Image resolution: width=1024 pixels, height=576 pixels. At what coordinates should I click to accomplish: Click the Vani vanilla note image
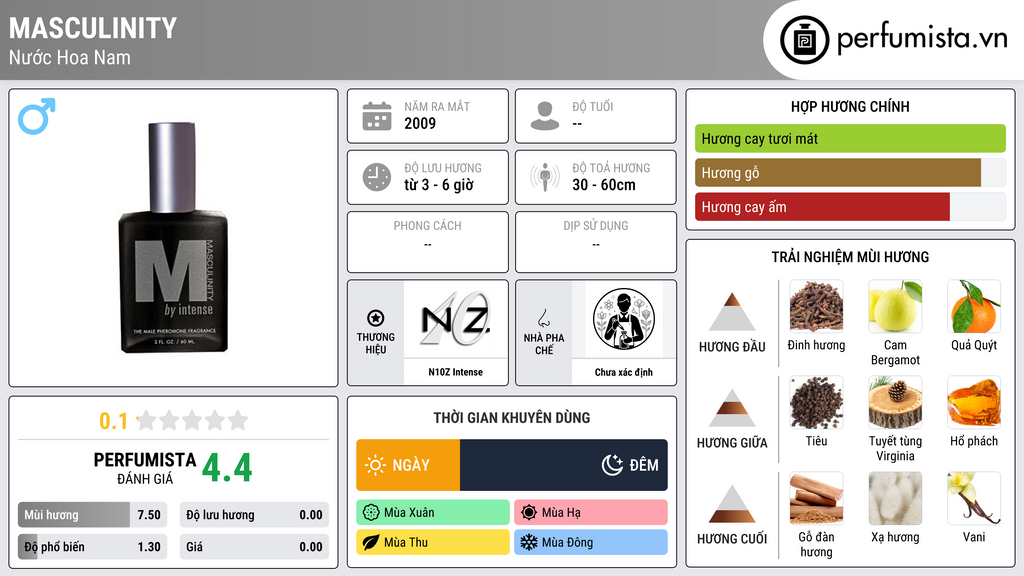(974, 498)
